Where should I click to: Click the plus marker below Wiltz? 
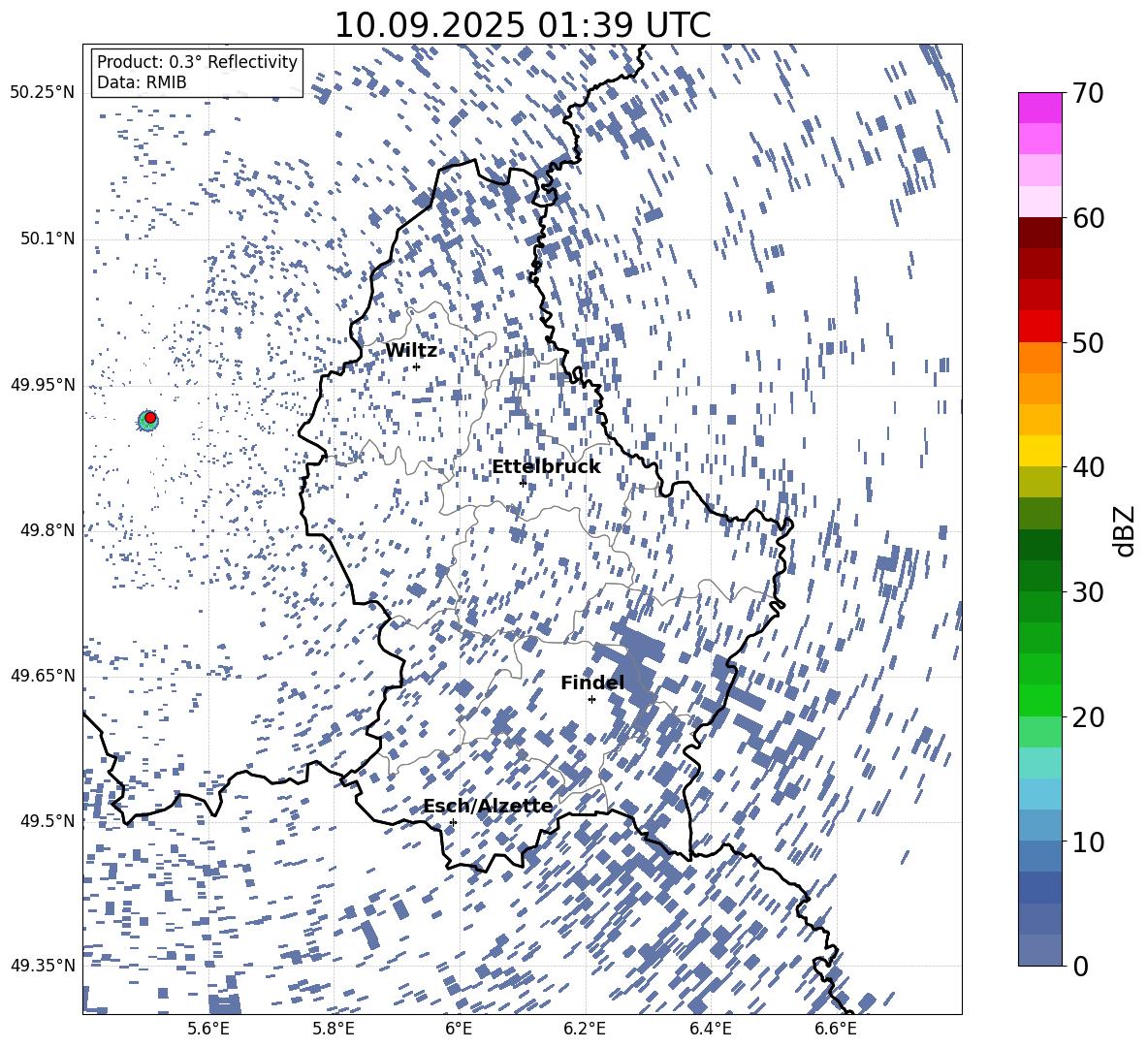417,366
